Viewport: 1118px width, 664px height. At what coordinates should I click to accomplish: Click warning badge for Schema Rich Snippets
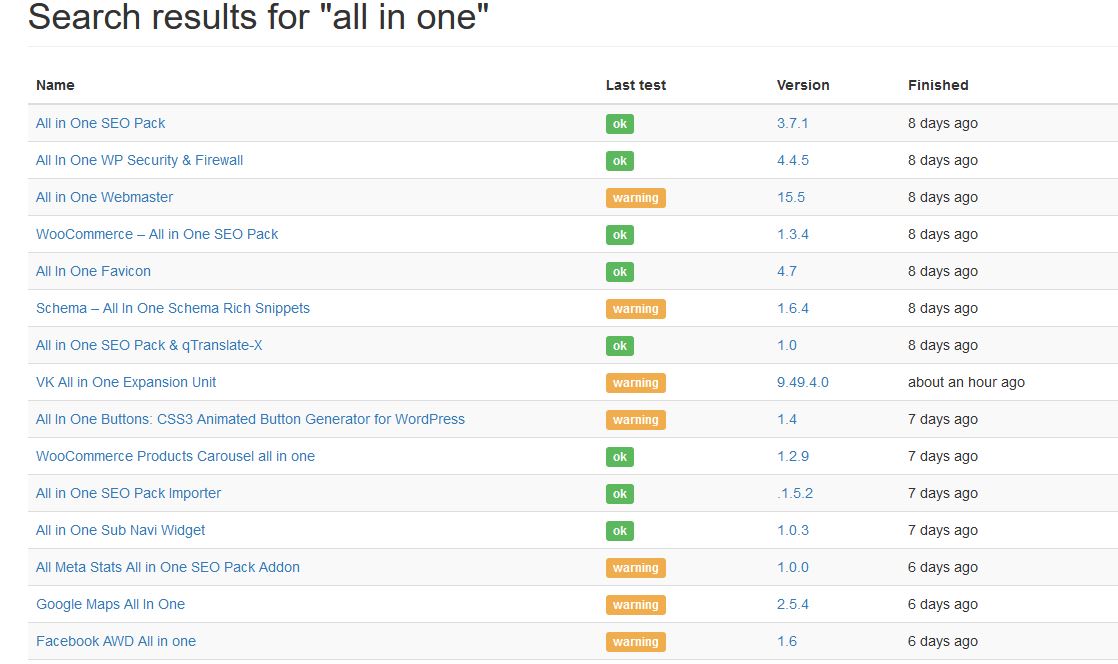point(635,310)
